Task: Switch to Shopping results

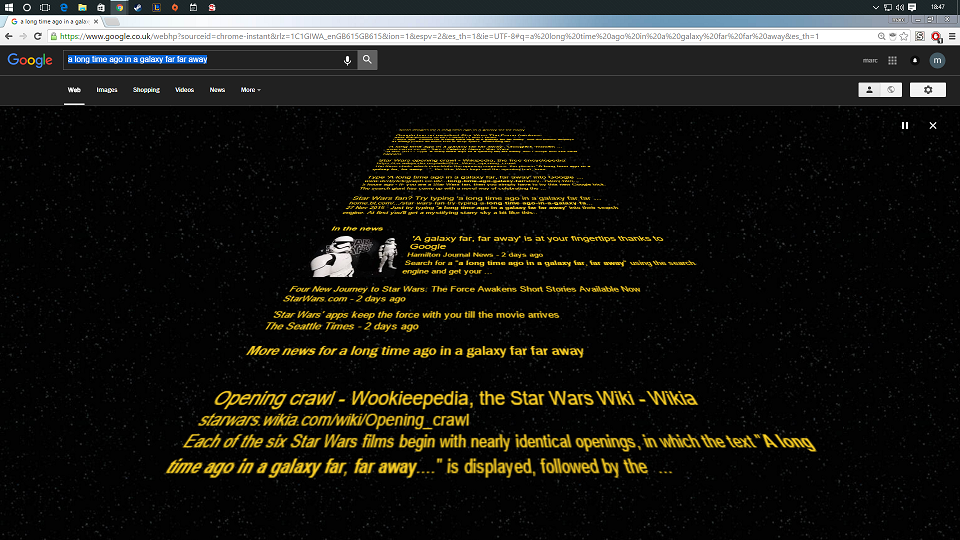Action: [146, 90]
